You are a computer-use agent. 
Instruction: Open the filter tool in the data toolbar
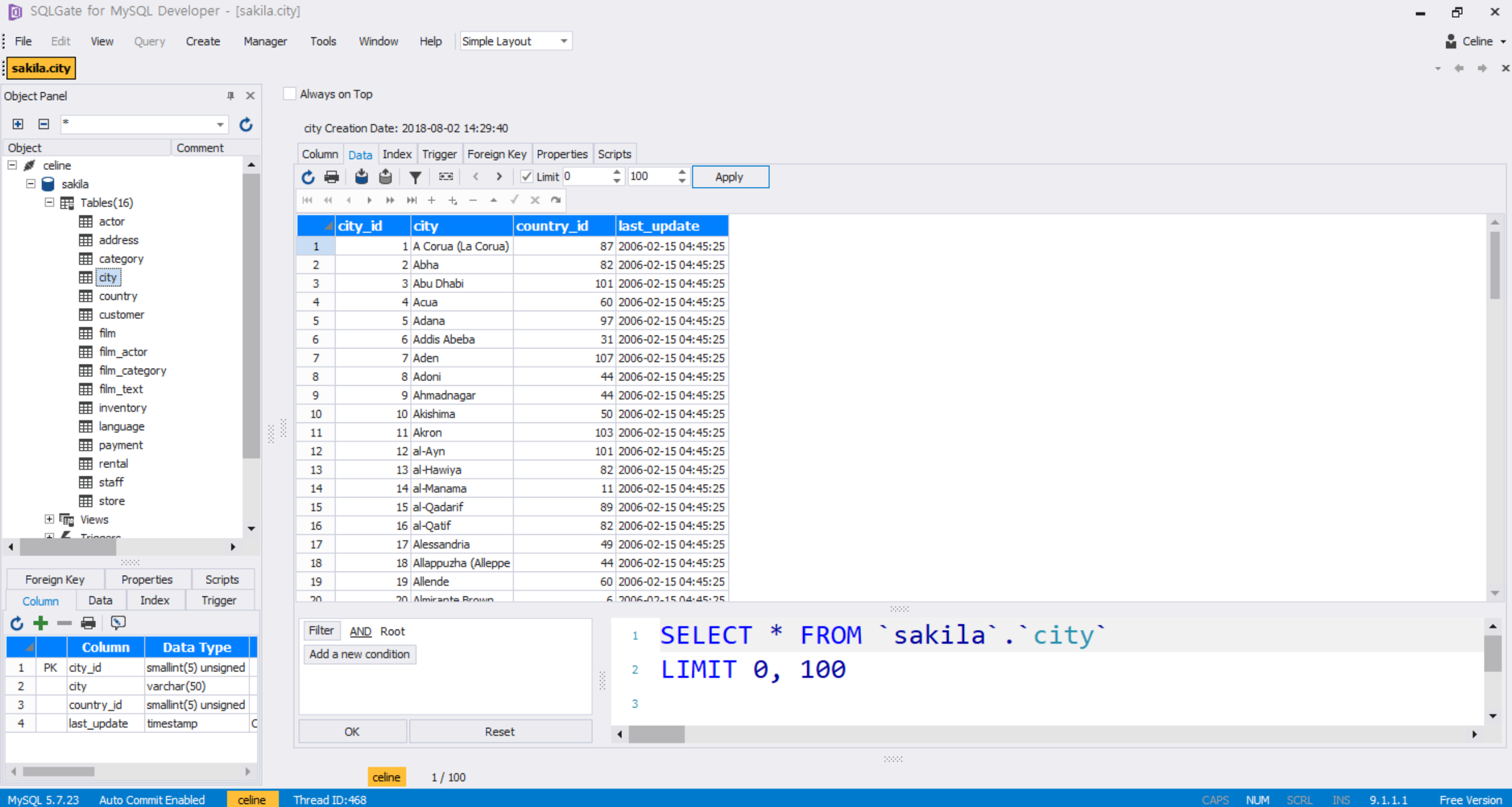click(415, 176)
